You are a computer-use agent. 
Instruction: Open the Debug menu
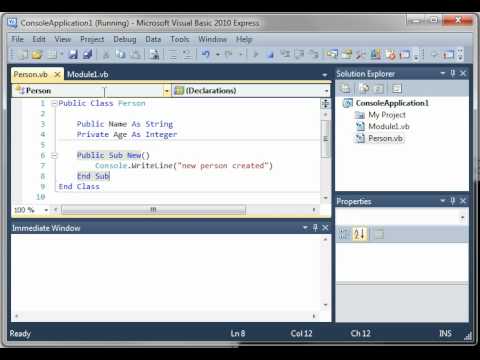(125, 39)
